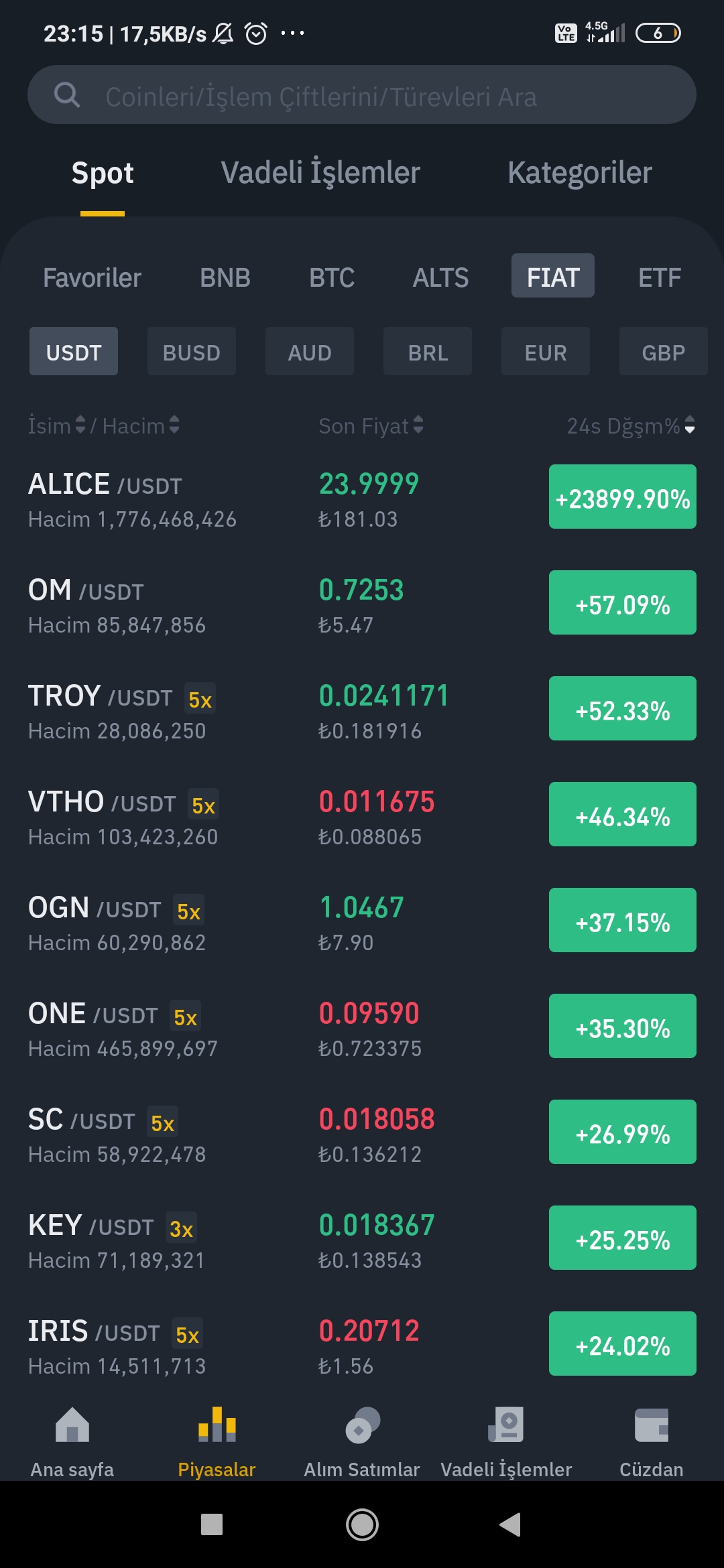Switch to the Kategoriler tab
The height and width of the screenshot is (1568, 724).
pyautogui.click(x=580, y=173)
